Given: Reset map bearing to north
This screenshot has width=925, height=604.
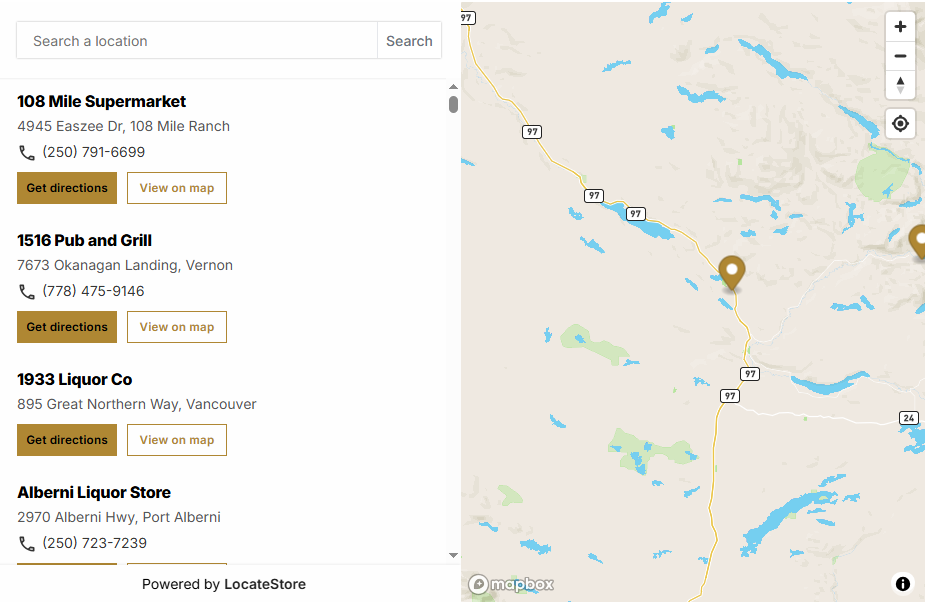Looking at the screenshot, I should 900,85.
